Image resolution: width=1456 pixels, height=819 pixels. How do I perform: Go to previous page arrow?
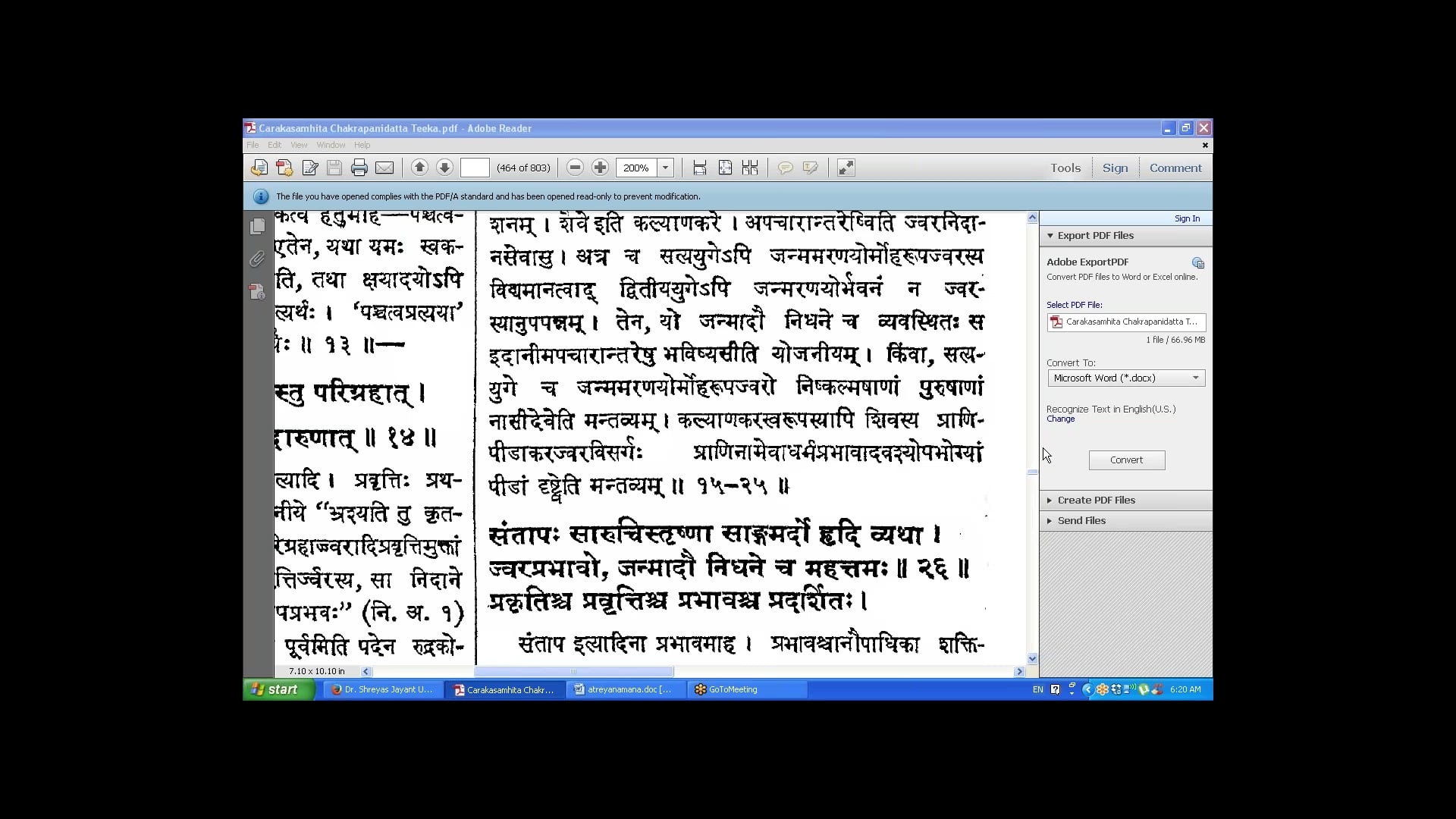[419, 168]
